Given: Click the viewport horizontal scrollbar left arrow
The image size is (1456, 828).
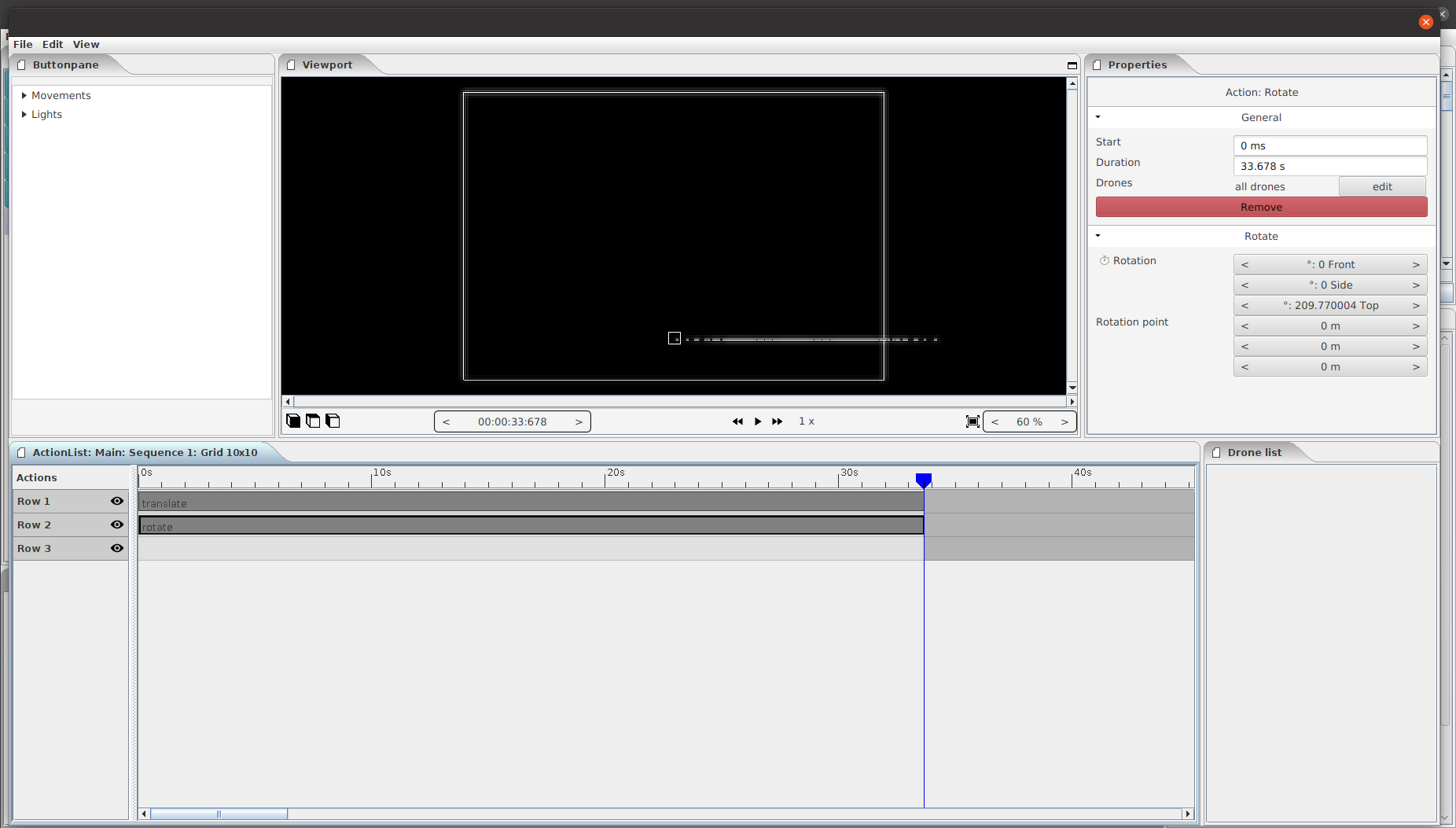Looking at the screenshot, I should tap(288, 402).
